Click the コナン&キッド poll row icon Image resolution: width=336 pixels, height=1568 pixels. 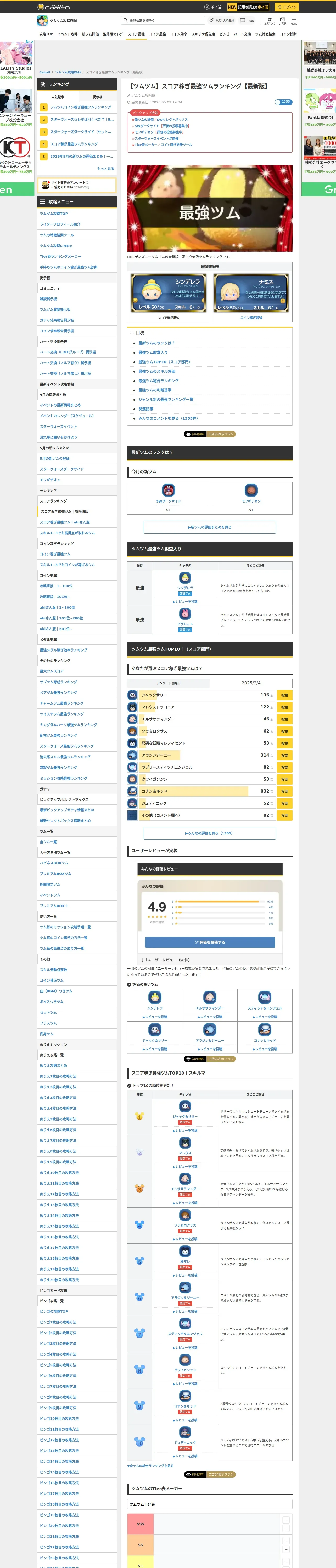pos(132,791)
